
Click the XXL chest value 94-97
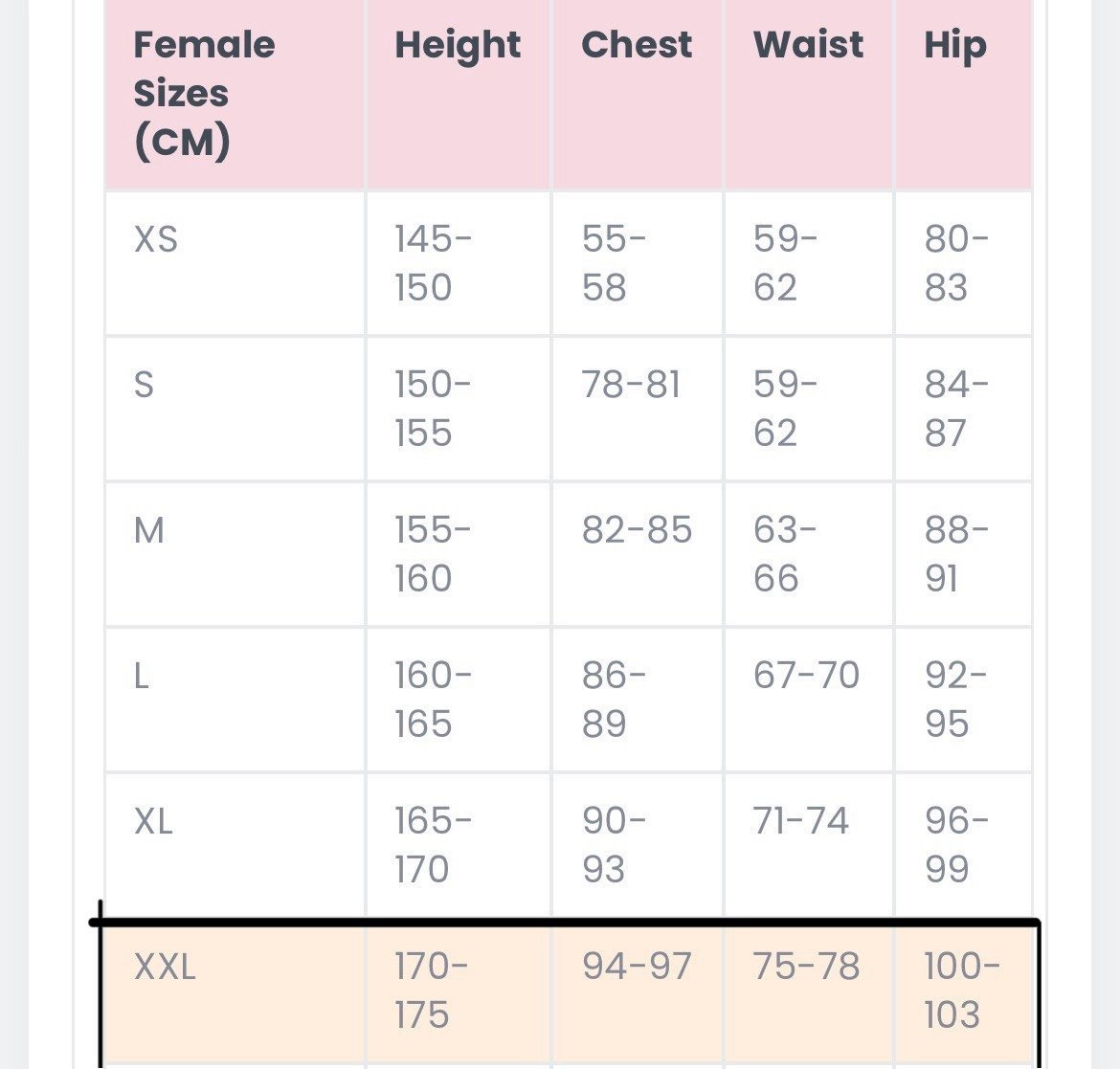coord(637,967)
